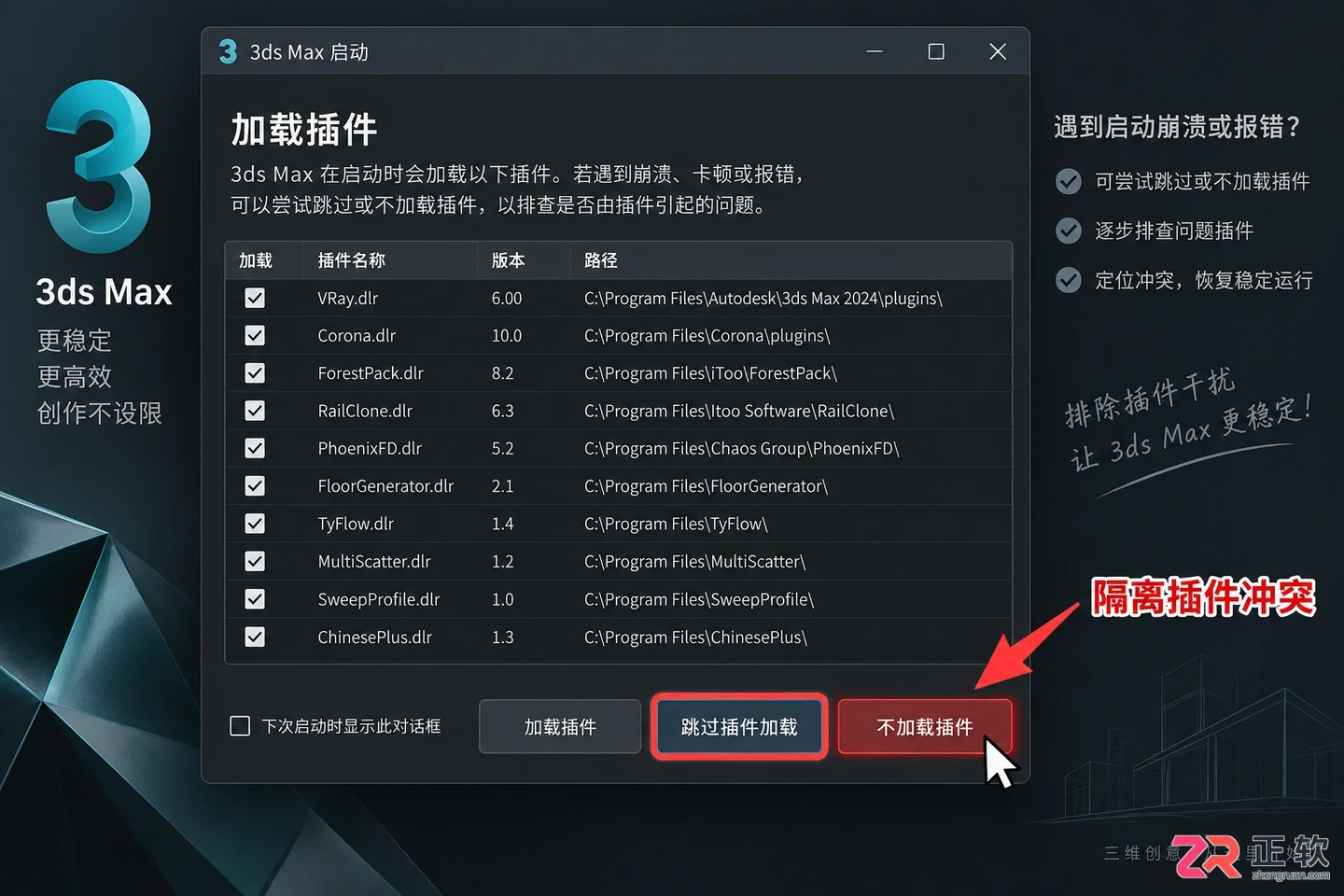Uncheck the TyFlow.dlr checkbox
The image size is (1344, 896).
pyautogui.click(x=255, y=524)
